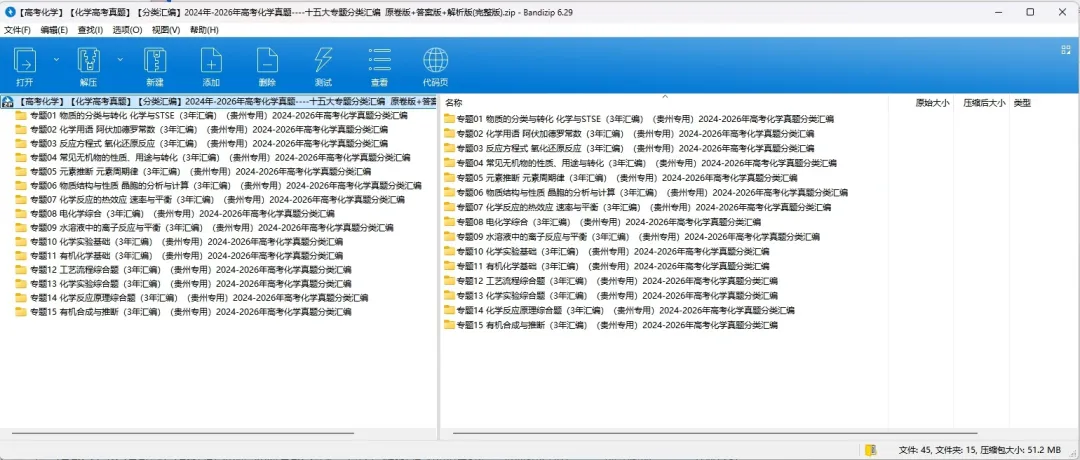The width and height of the screenshot is (1080, 460).
Task: Select 专题14 化学反应原理综合题 in the left tree
Action: click(x=191, y=297)
